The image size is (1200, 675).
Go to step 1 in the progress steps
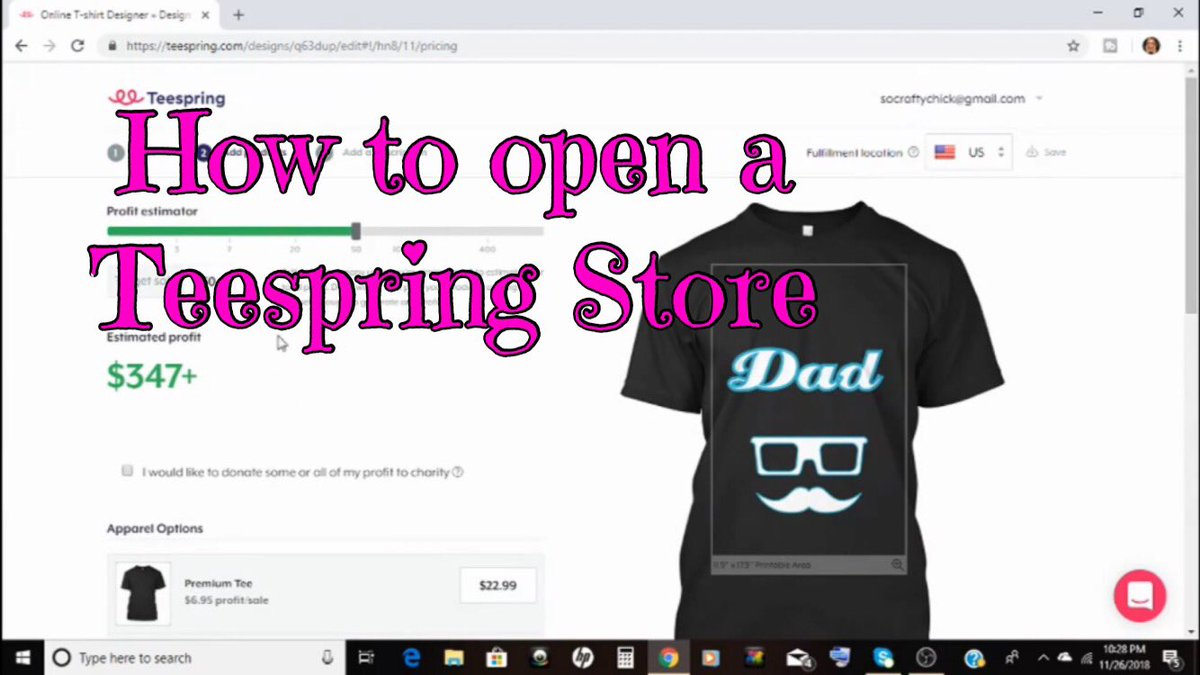(x=116, y=153)
